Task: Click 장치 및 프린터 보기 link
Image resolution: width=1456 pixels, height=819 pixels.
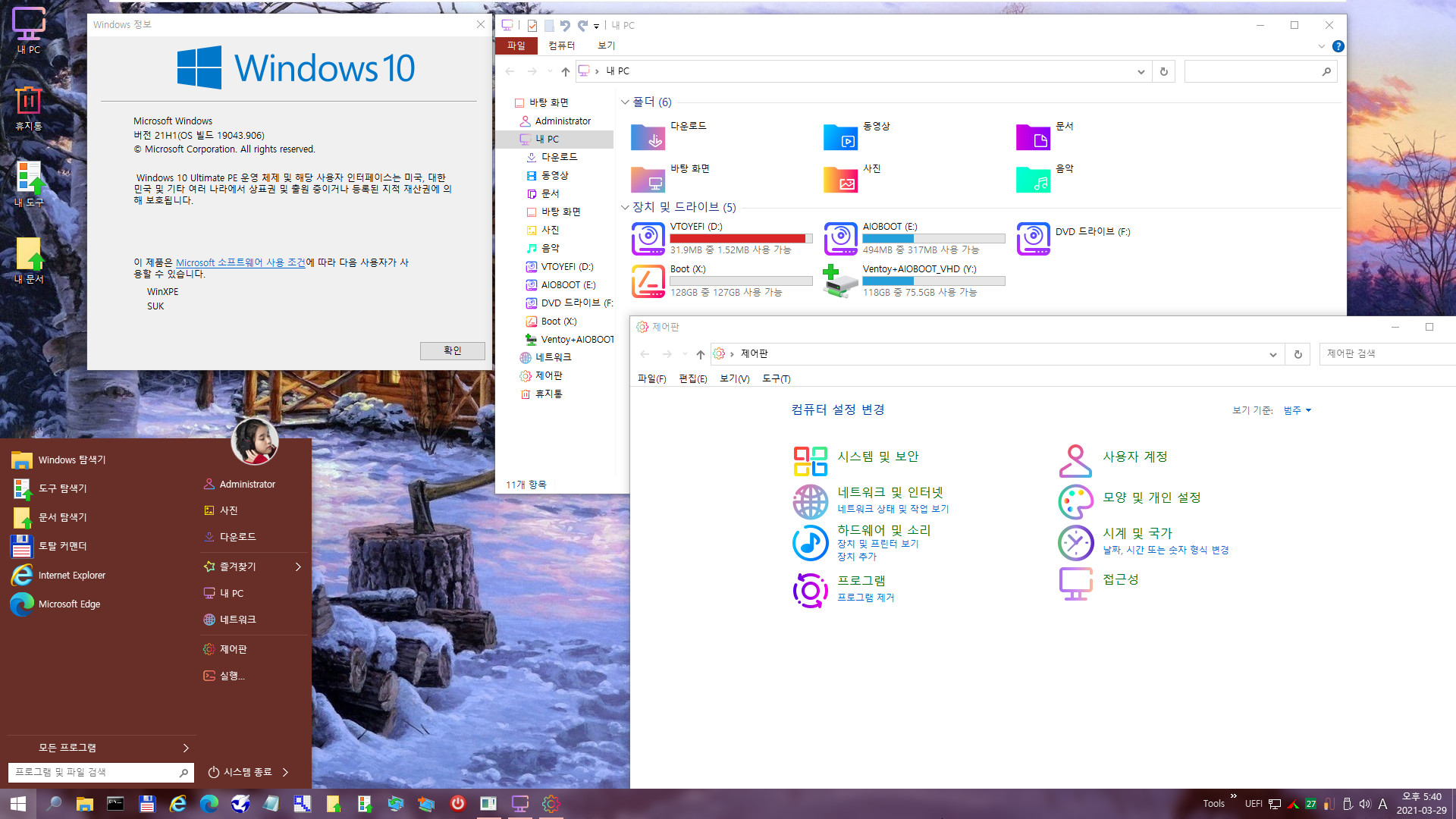Action: (877, 544)
